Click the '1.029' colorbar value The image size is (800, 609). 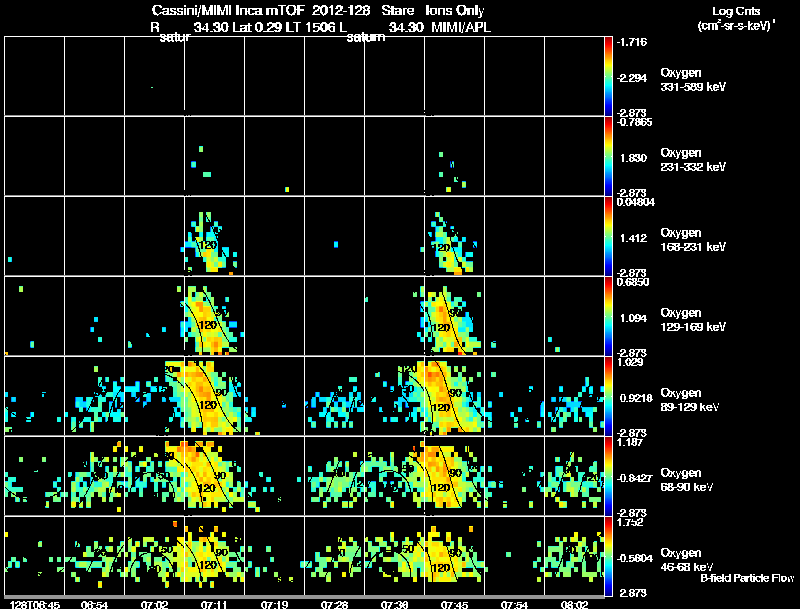pyautogui.click(x=630, y=362)
